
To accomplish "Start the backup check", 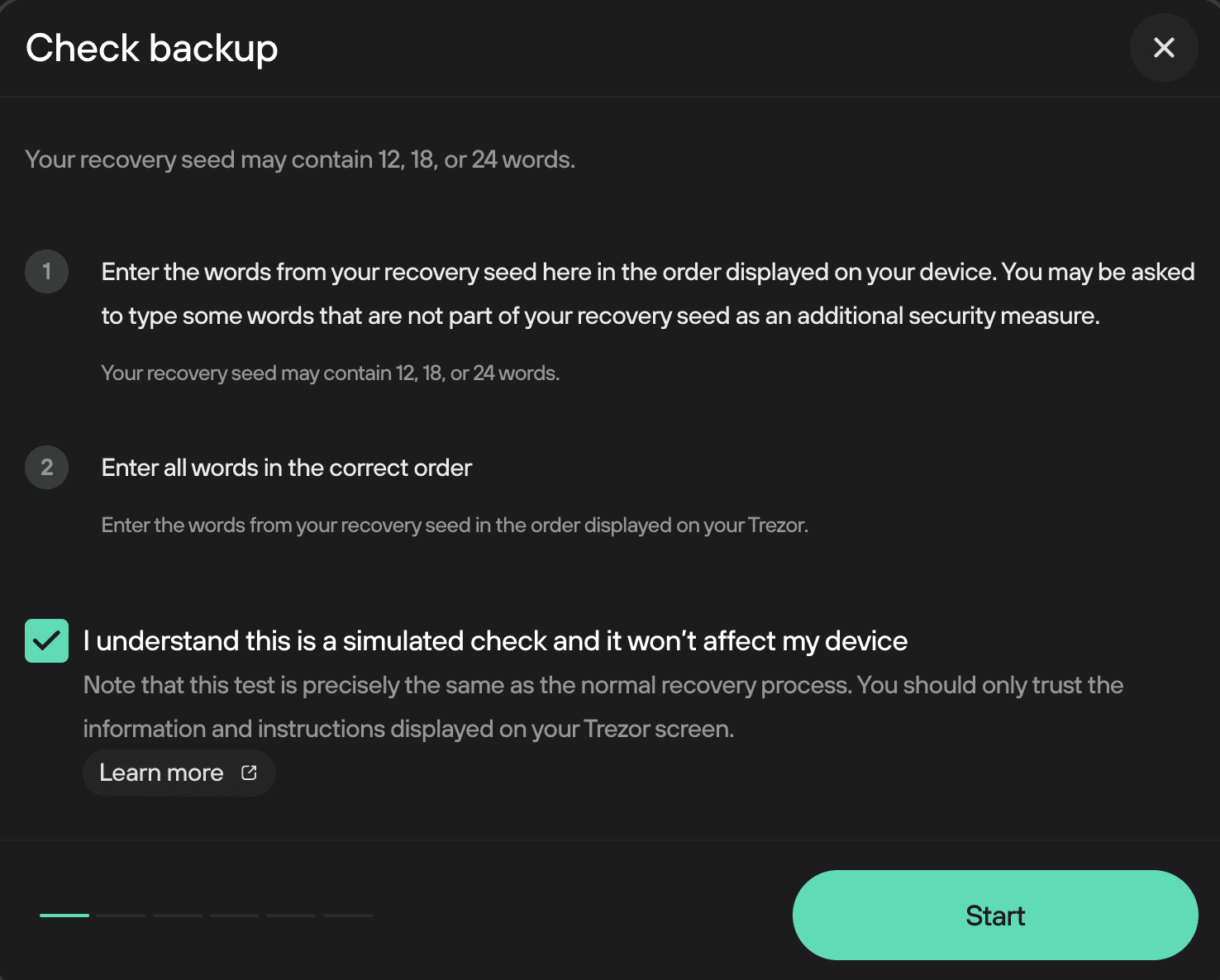I will pos(995,915).
